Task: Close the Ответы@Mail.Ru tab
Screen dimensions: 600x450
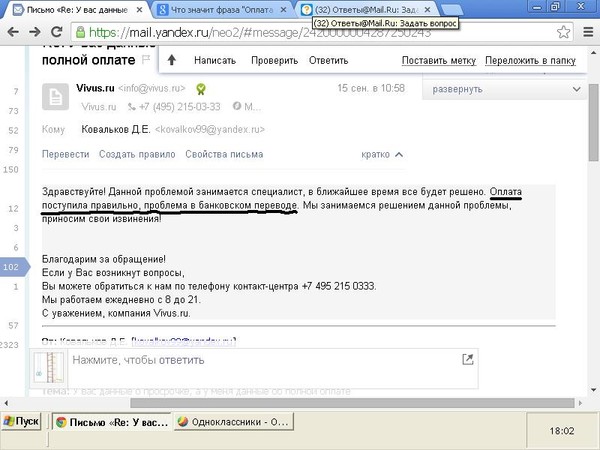Action: [428, 10]
